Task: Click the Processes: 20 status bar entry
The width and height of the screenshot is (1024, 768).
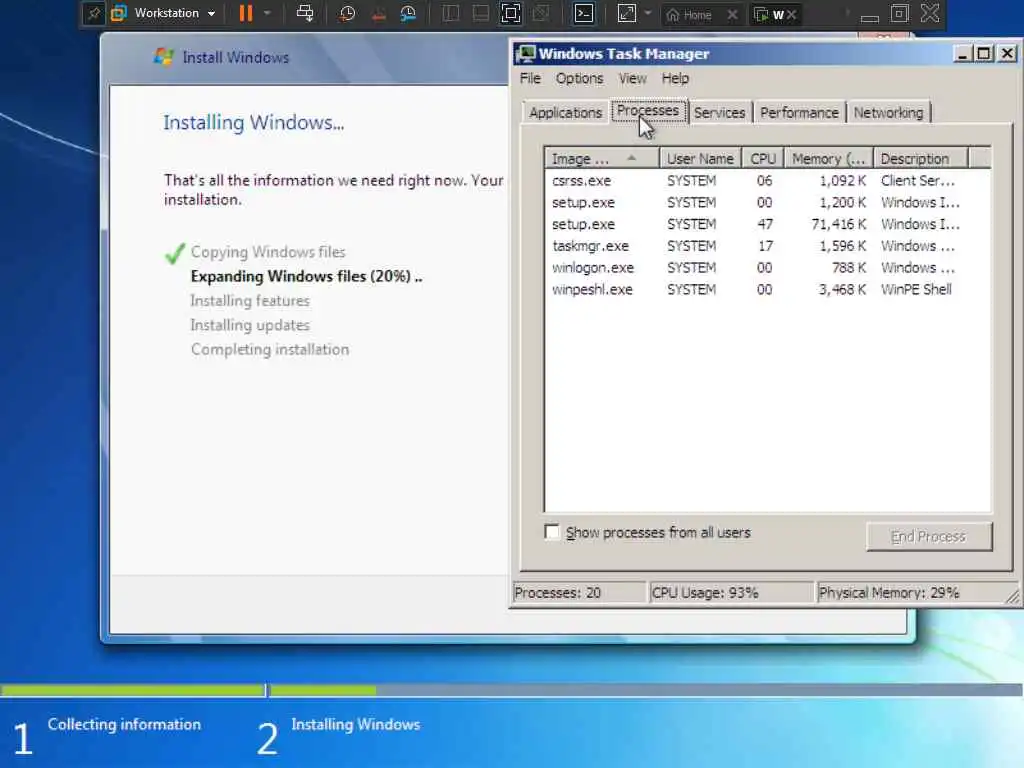Action: [x=579, y=592]
